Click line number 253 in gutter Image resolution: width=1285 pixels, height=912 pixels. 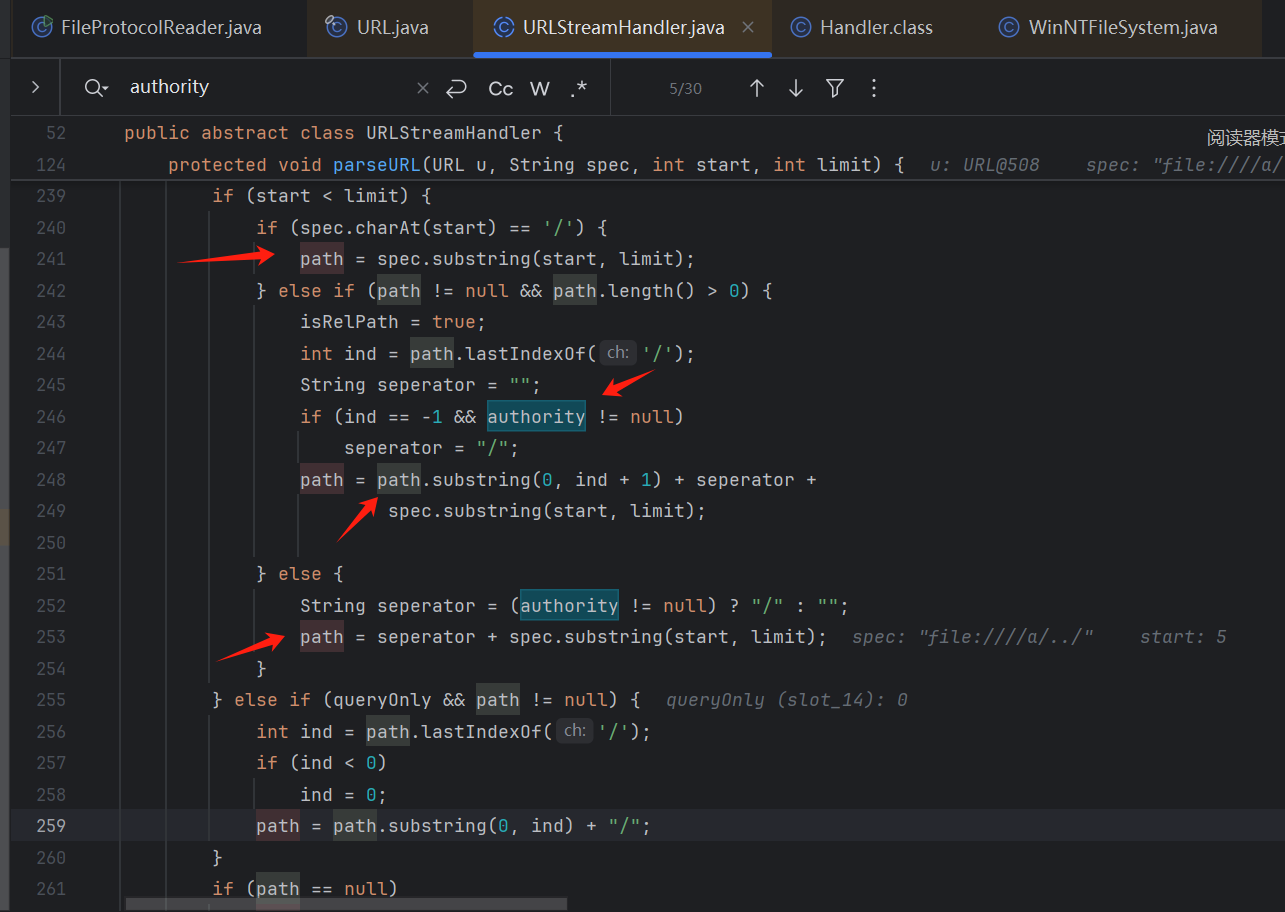tap(50, 637)
